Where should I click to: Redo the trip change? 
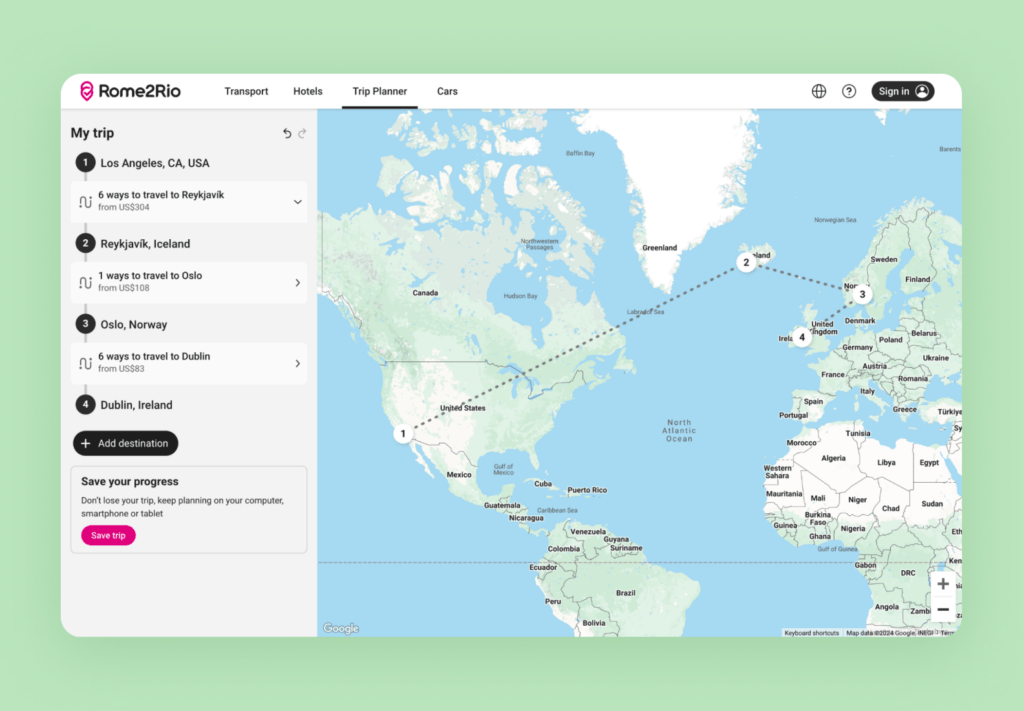pyautogui.click(x=302, y=133)
